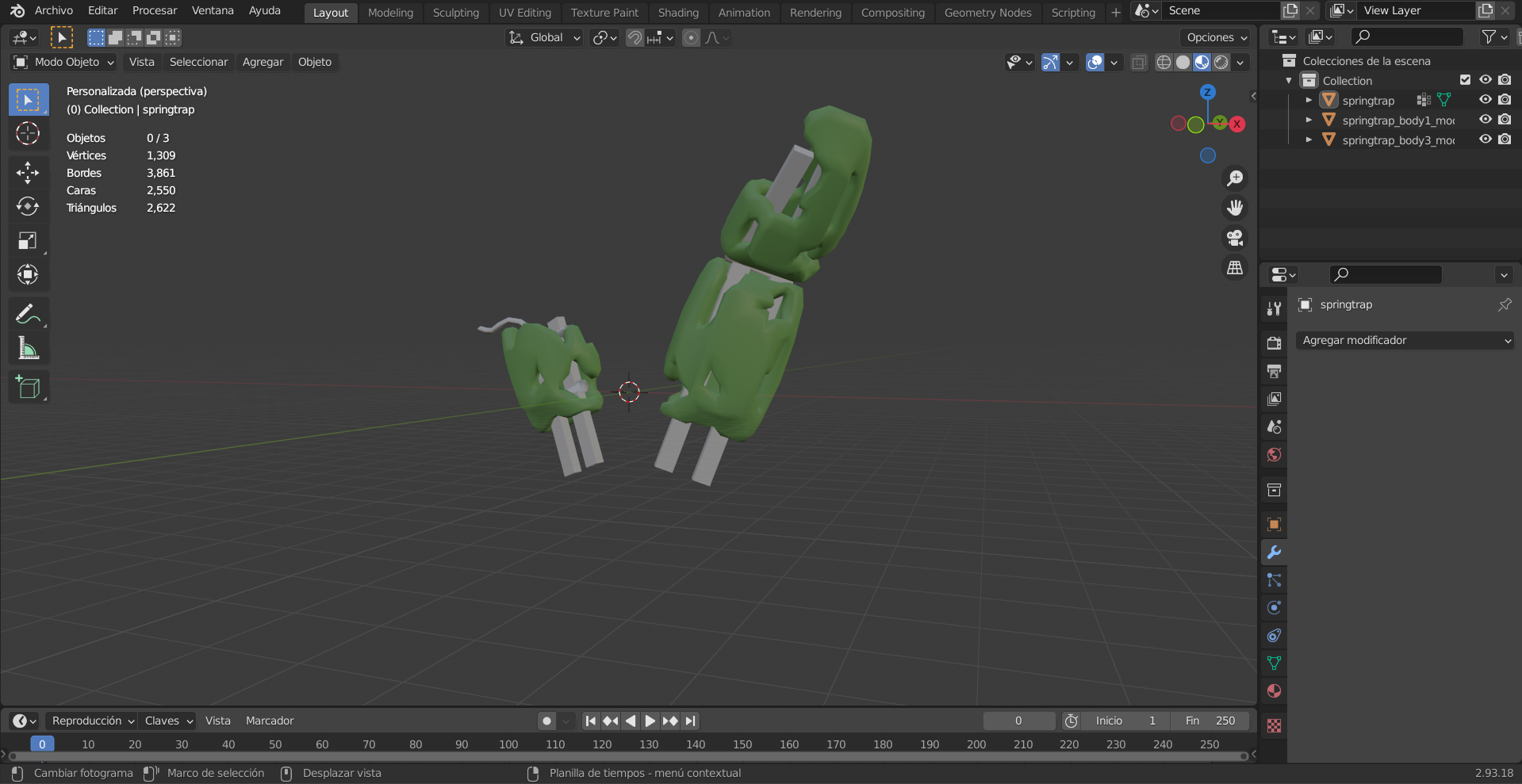
Task: Toggle camera view with camera icon
Action: 1235,238
